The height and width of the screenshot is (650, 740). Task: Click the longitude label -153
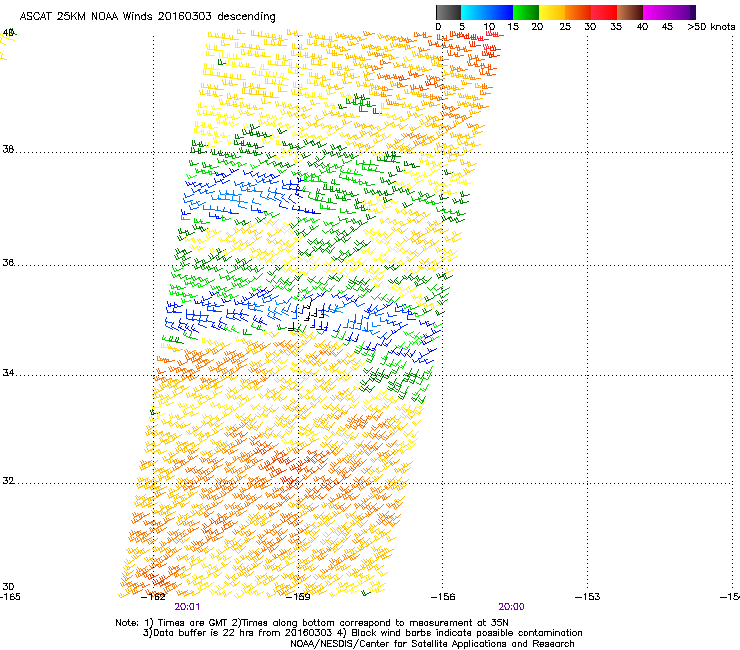coord(588,597)
